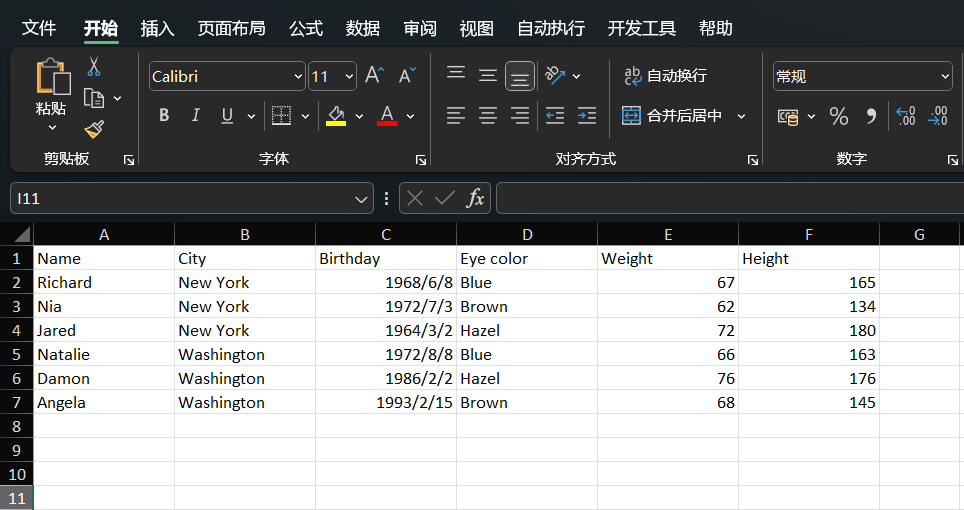Expand the copy options arrow
This screenshot has width=964, height=510.
(x=117, y=98)
